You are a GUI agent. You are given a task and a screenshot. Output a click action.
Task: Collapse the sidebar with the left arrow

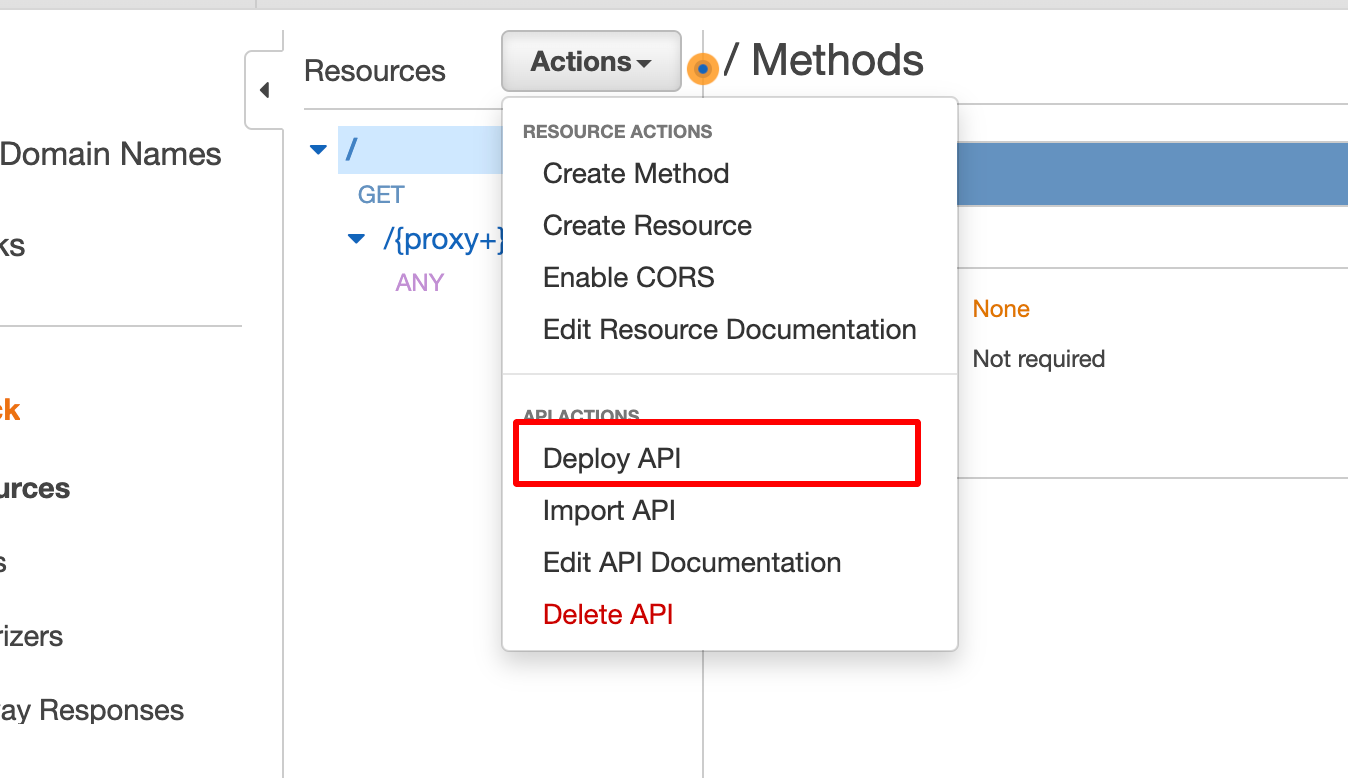[264, 90]
